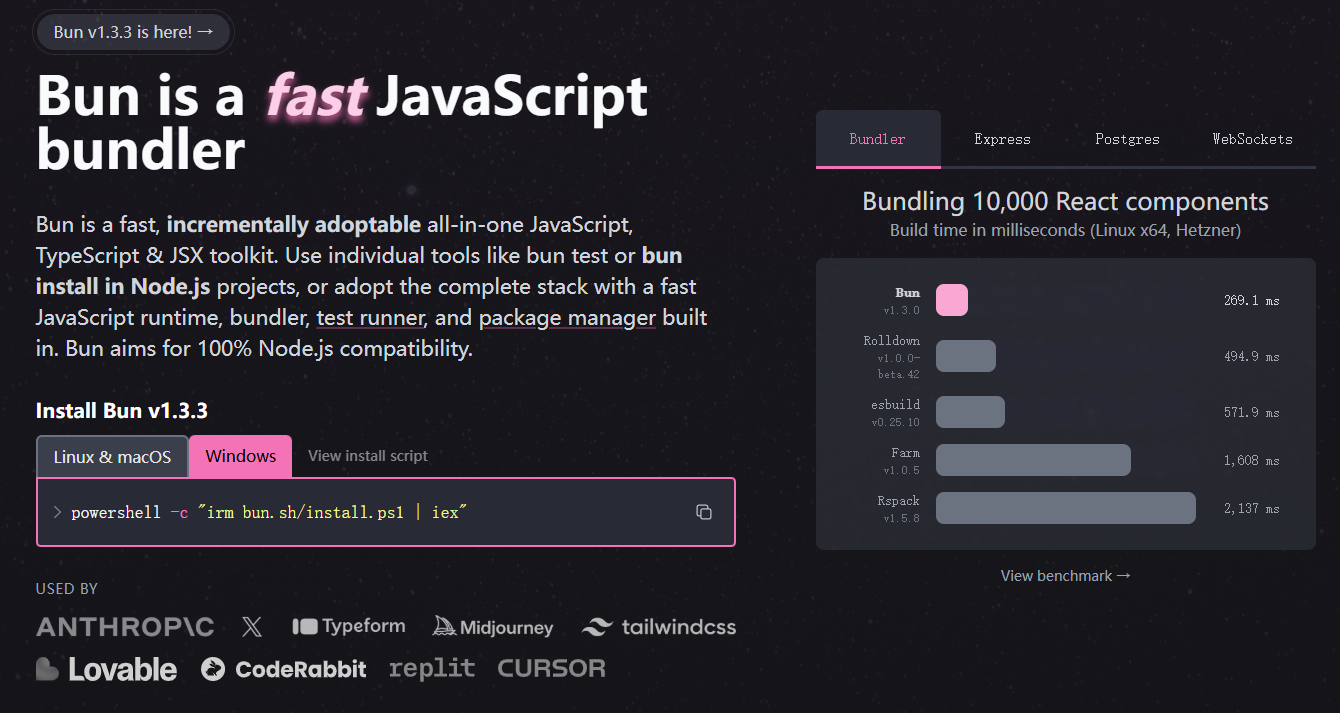Click the esbuild v0.25.10 label

(x=895, y=413)
